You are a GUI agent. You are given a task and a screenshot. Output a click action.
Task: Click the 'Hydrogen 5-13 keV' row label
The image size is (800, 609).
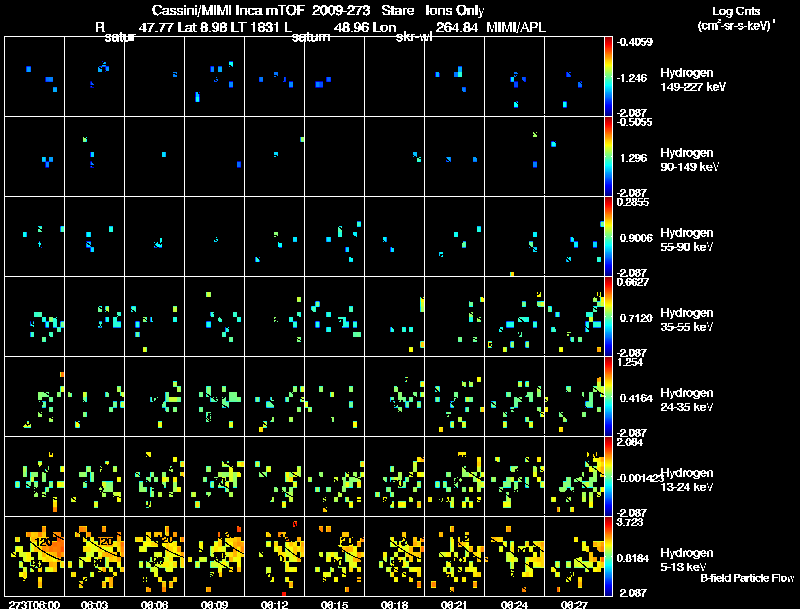tap(687, 560)
